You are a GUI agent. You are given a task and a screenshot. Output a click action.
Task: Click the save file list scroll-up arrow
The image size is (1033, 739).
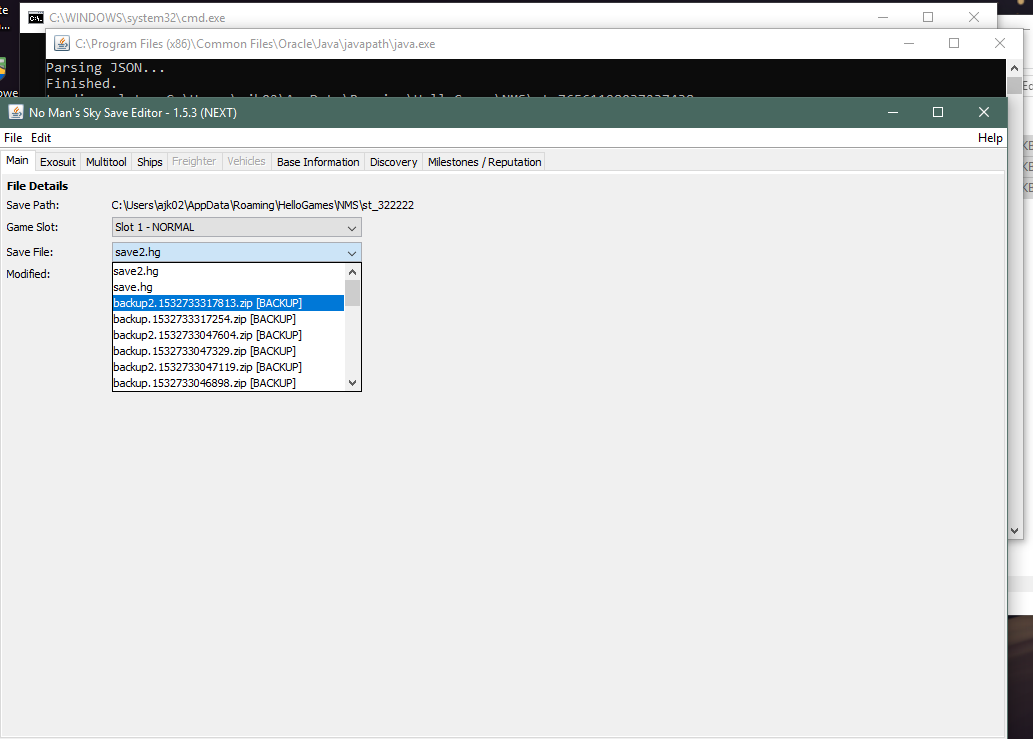tap(352, 271)
